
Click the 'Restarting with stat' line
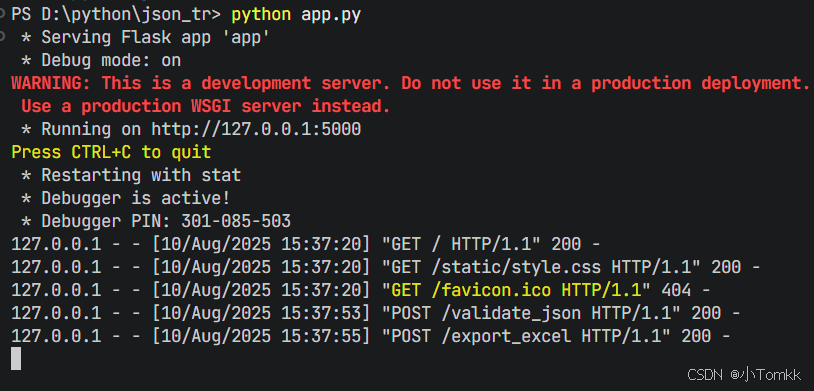coord(131,175)
